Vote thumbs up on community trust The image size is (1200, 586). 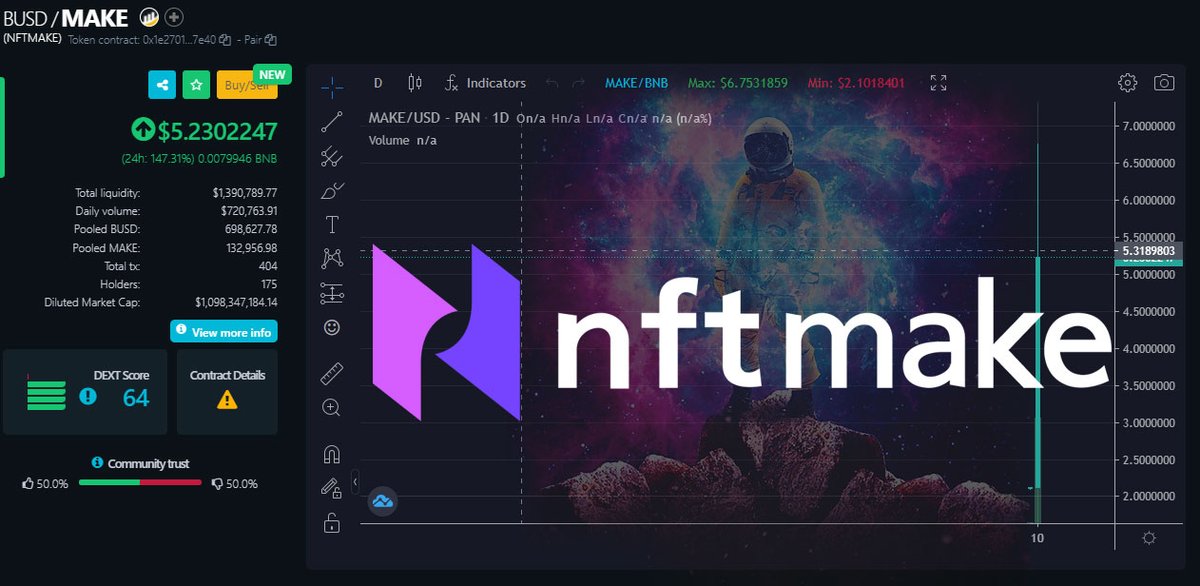(28, 483)
